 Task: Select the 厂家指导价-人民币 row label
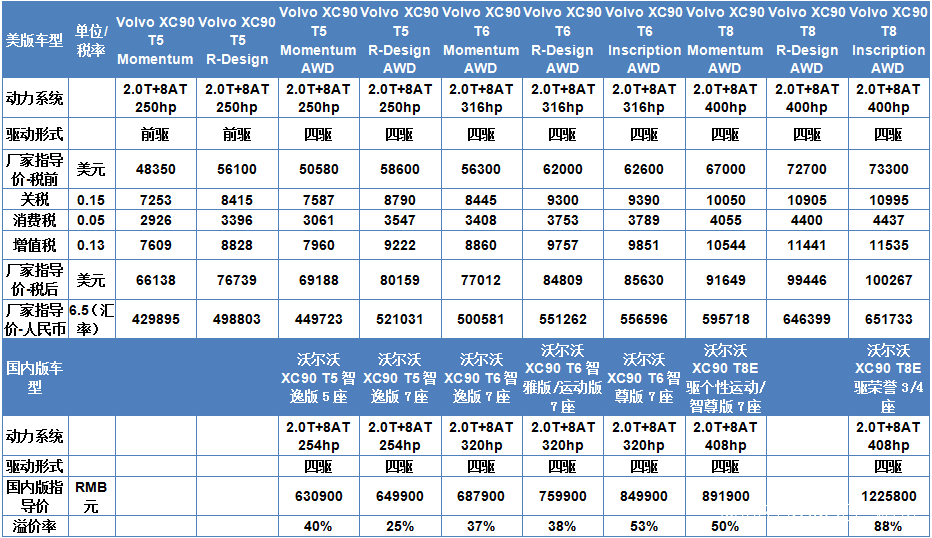click(34, 319)
